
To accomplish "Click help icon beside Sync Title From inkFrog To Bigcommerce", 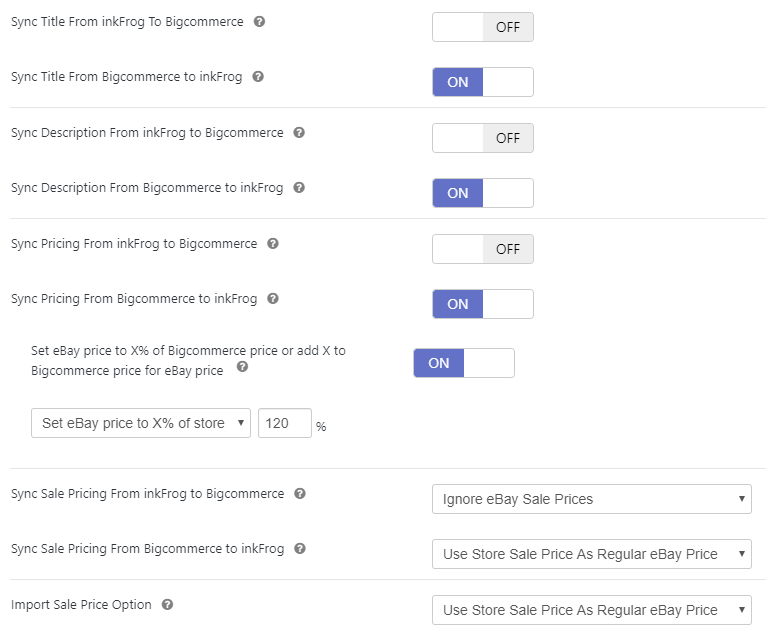I will [x=260, y=21].
